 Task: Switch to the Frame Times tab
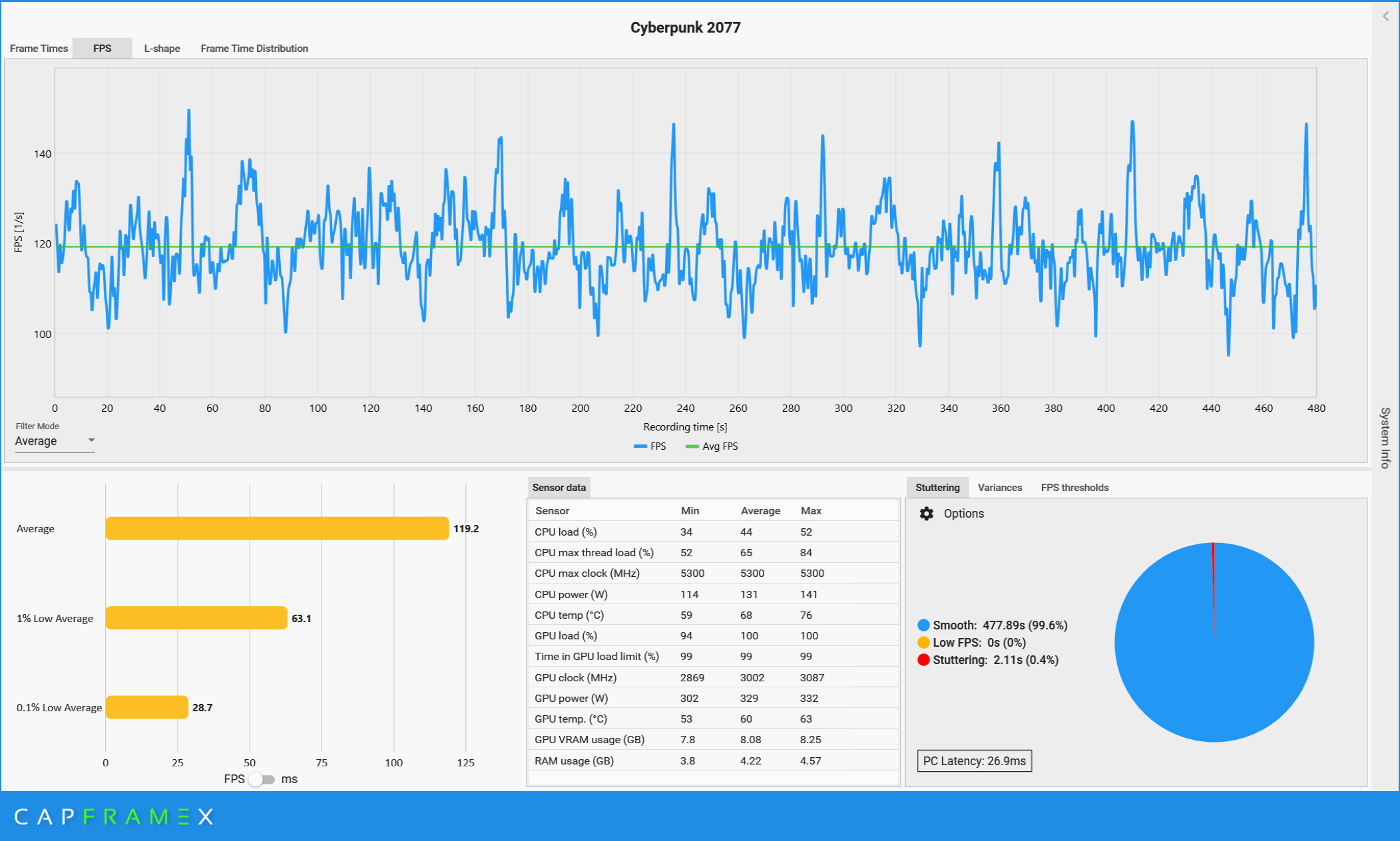coord(39,49)
